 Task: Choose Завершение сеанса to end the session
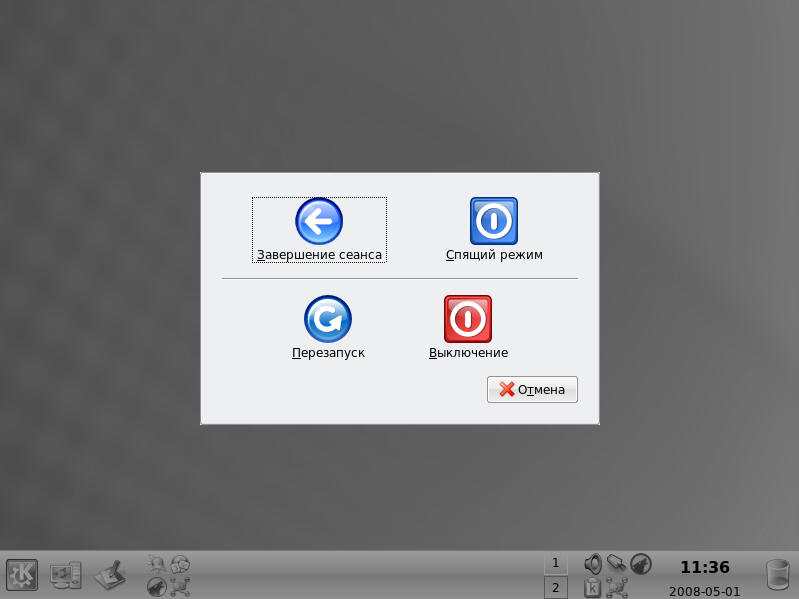[x=319, y=230]
